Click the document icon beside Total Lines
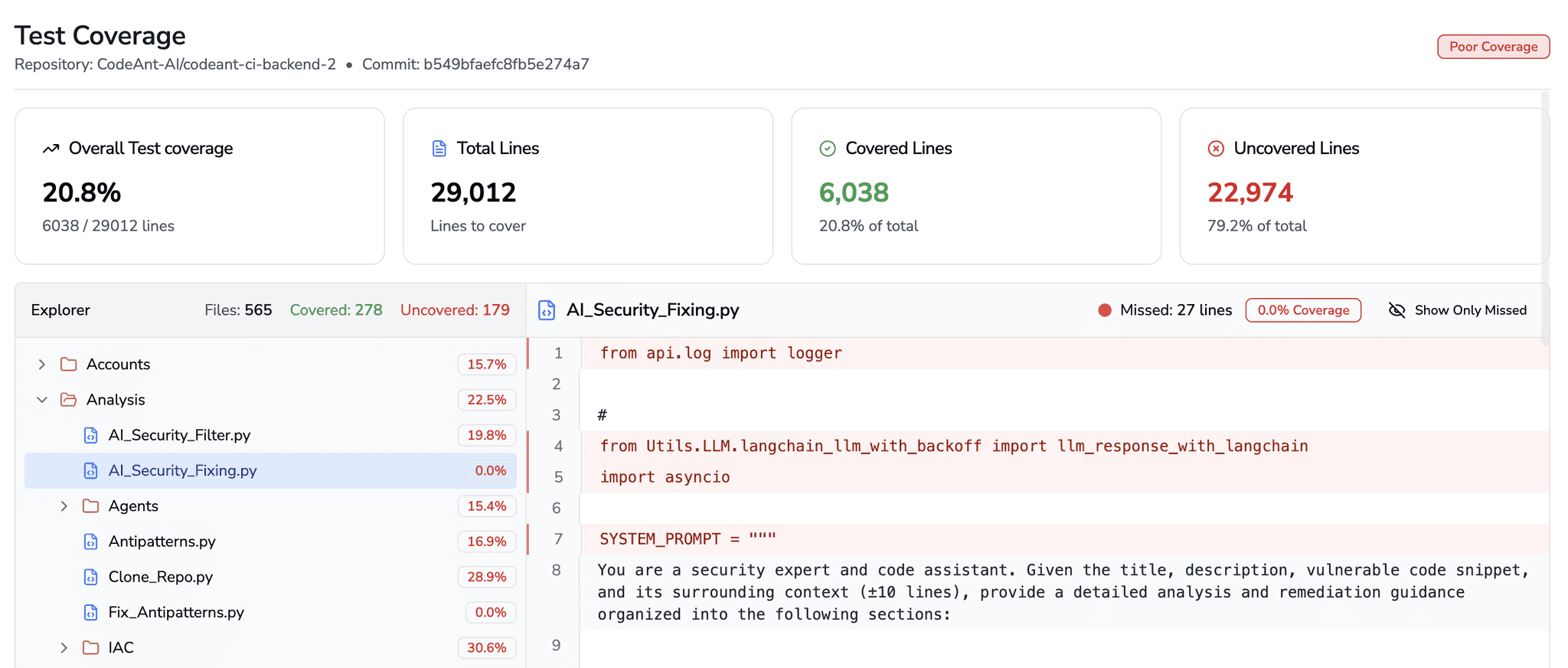Viewport: 1568px width, 668px height. pos(439,149)
